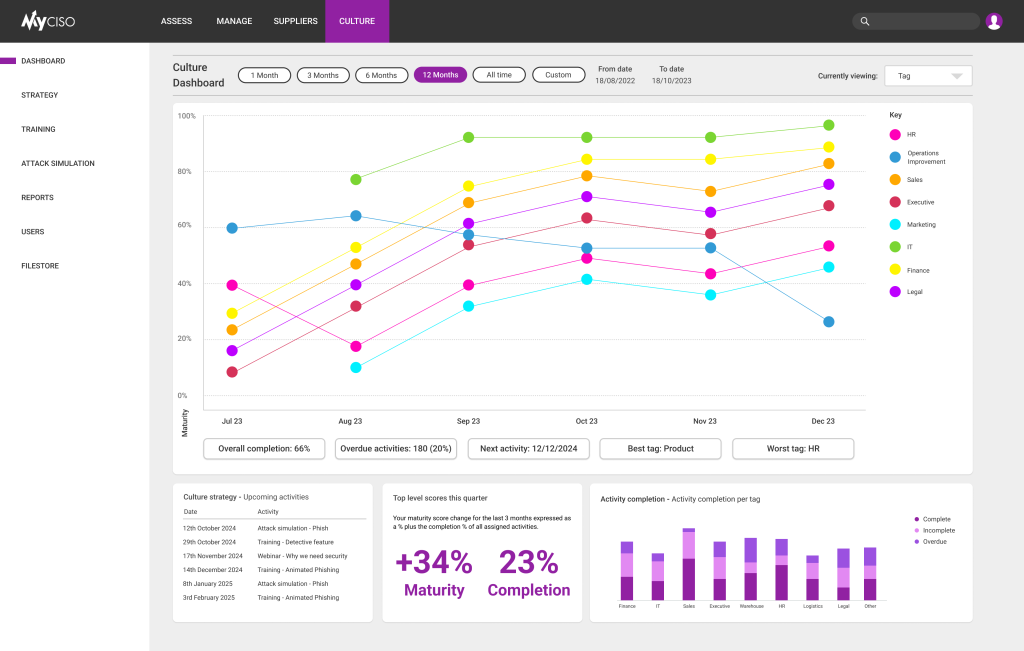Select the 6 Months time range
The width and height of the screenshot is (1024, 651).
point(381,74)
